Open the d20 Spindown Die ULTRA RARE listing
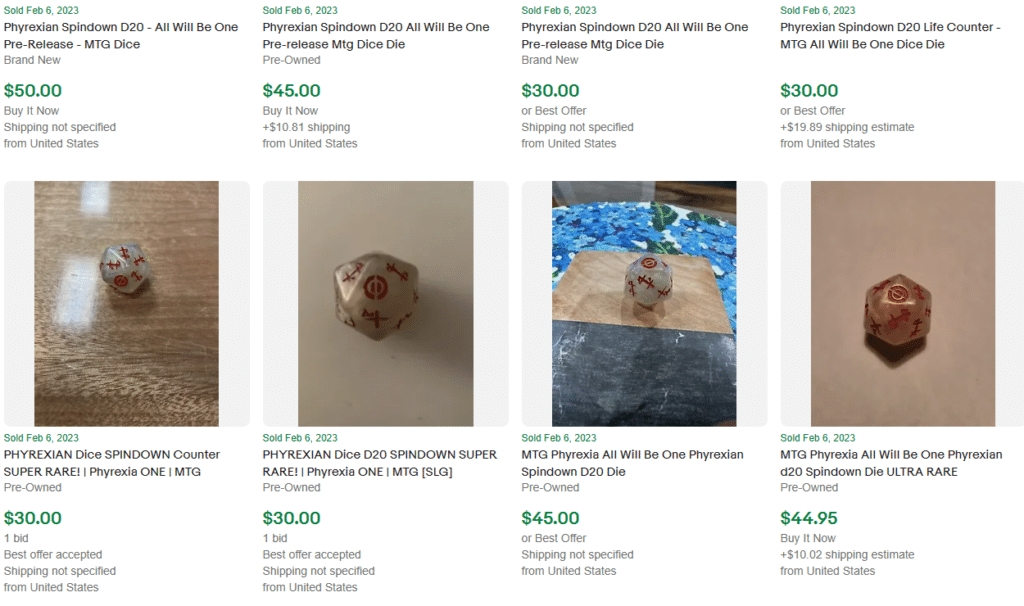This screenshot has width=1024, height=606. pyautogui.click(x=891, y=463)
